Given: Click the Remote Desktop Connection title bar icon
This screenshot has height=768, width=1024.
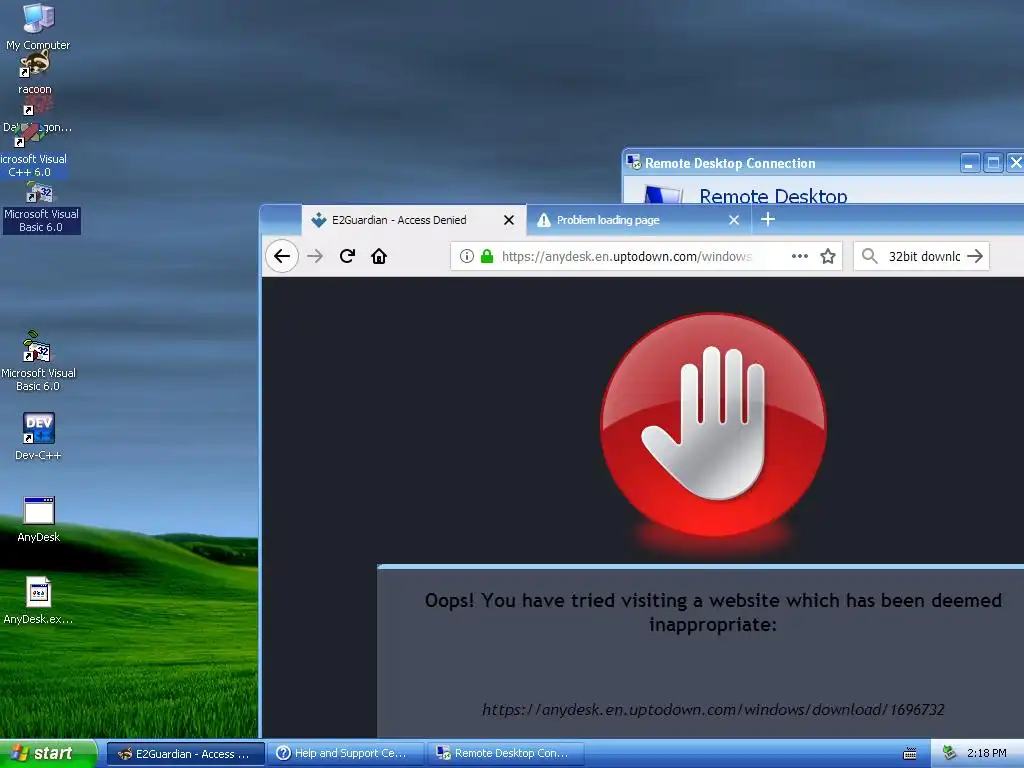Looking at the screenshot, I should point(633,162).
